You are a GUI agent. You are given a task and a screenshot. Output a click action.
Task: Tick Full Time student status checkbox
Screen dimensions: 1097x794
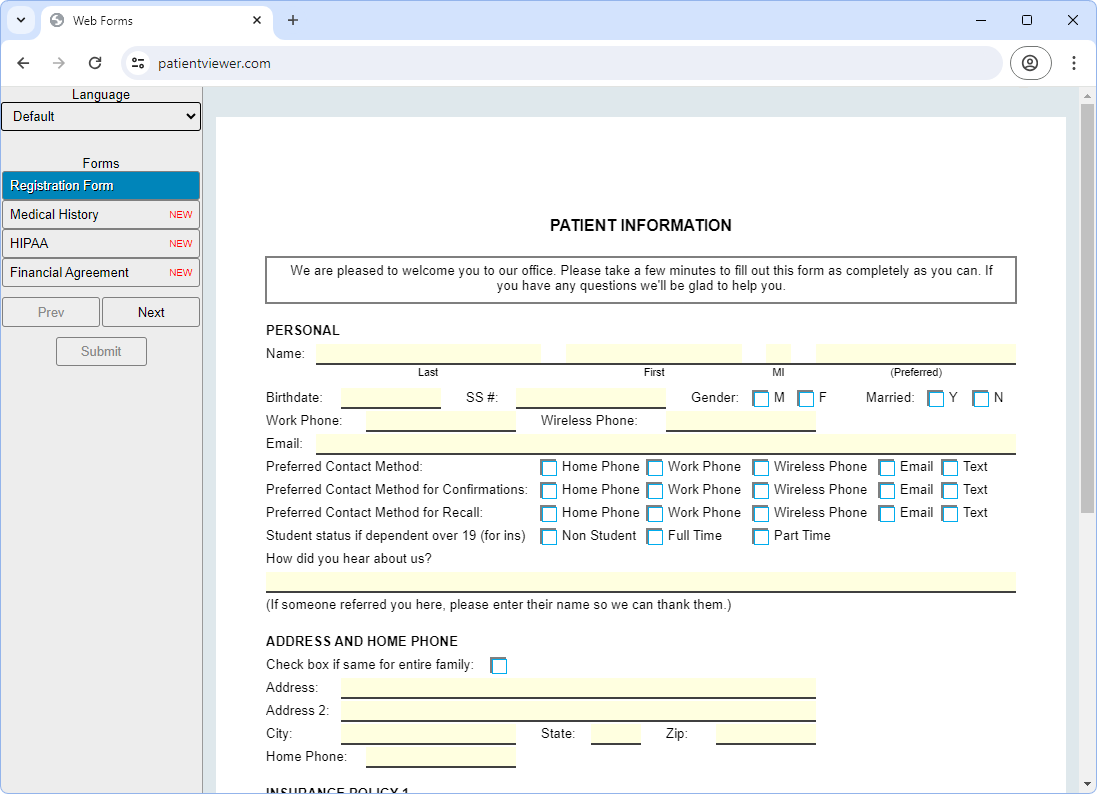pyautogui.click(x=655, y=537)
